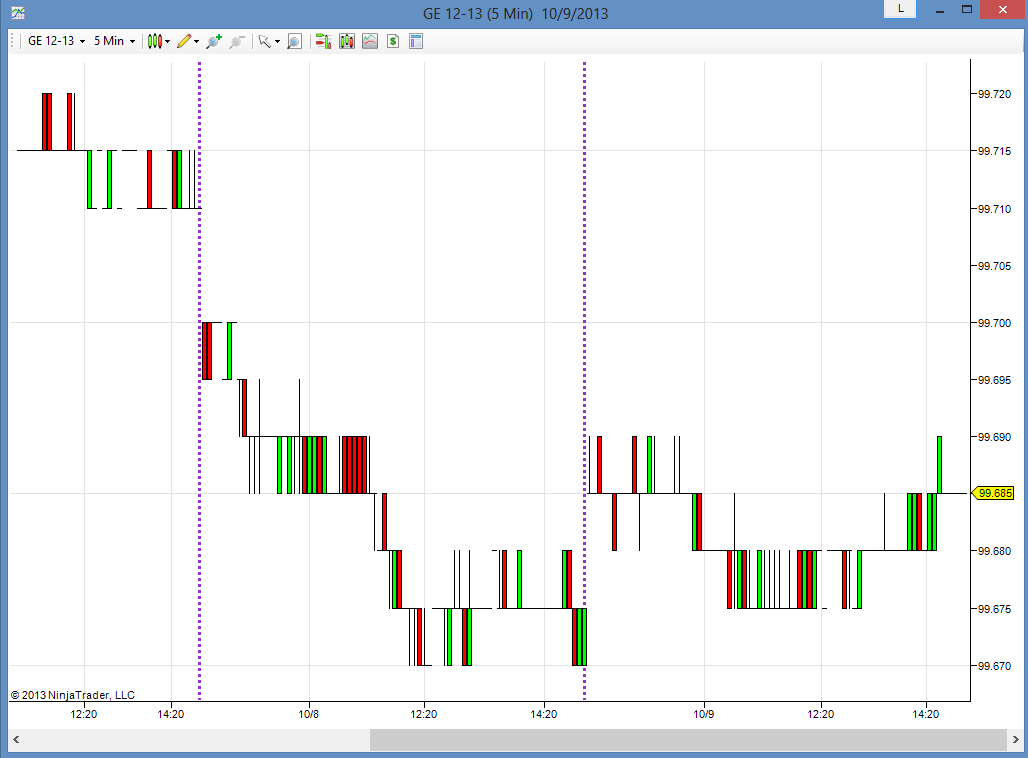Click the 99.670 price axis label
Image resolution: width=1028 pixels, height=758 pixels.
pos(994,666)
